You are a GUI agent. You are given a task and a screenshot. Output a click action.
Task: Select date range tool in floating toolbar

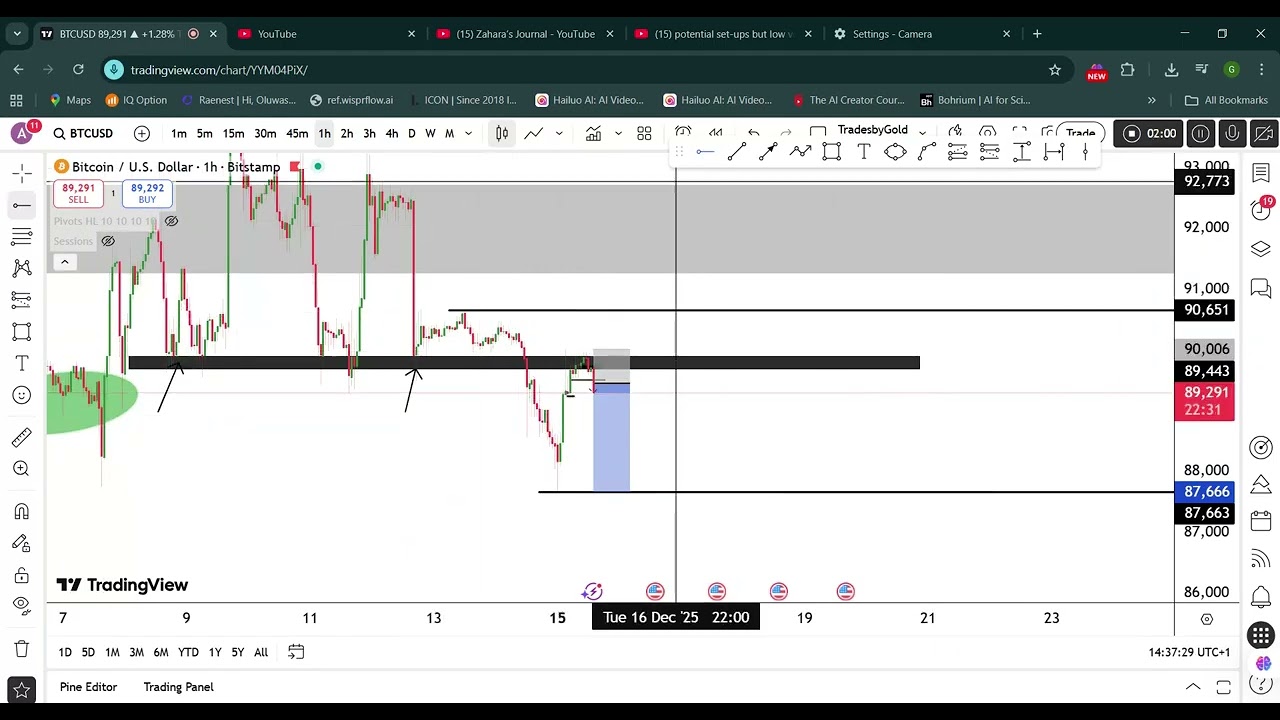1054,152
